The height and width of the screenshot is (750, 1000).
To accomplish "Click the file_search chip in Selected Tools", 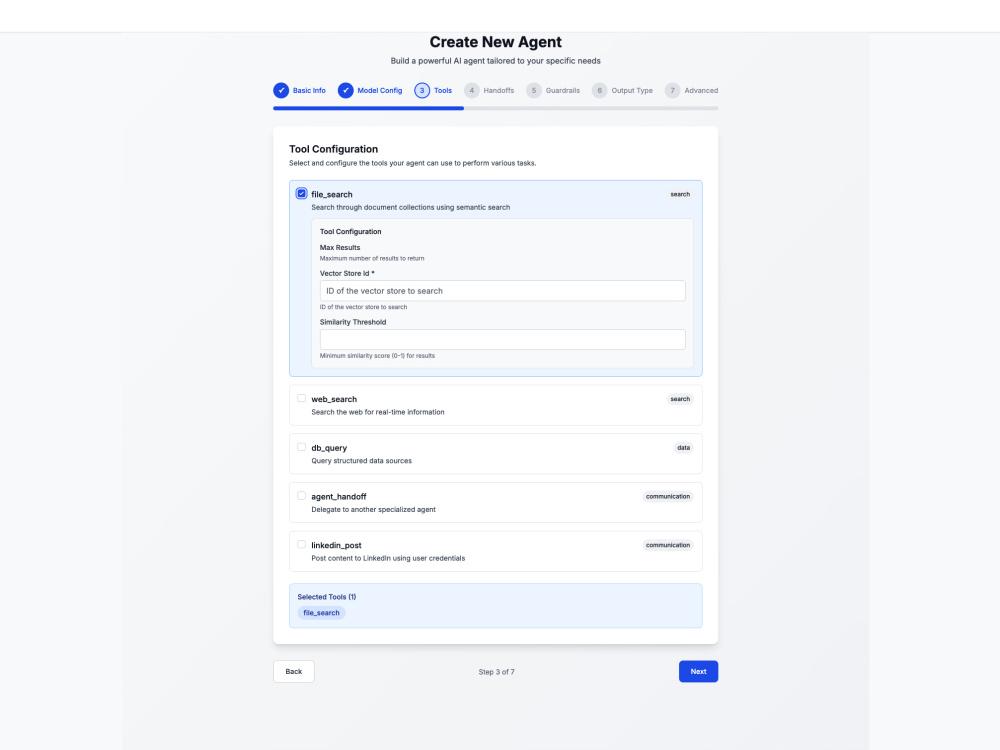I will [x=321, y=613].
